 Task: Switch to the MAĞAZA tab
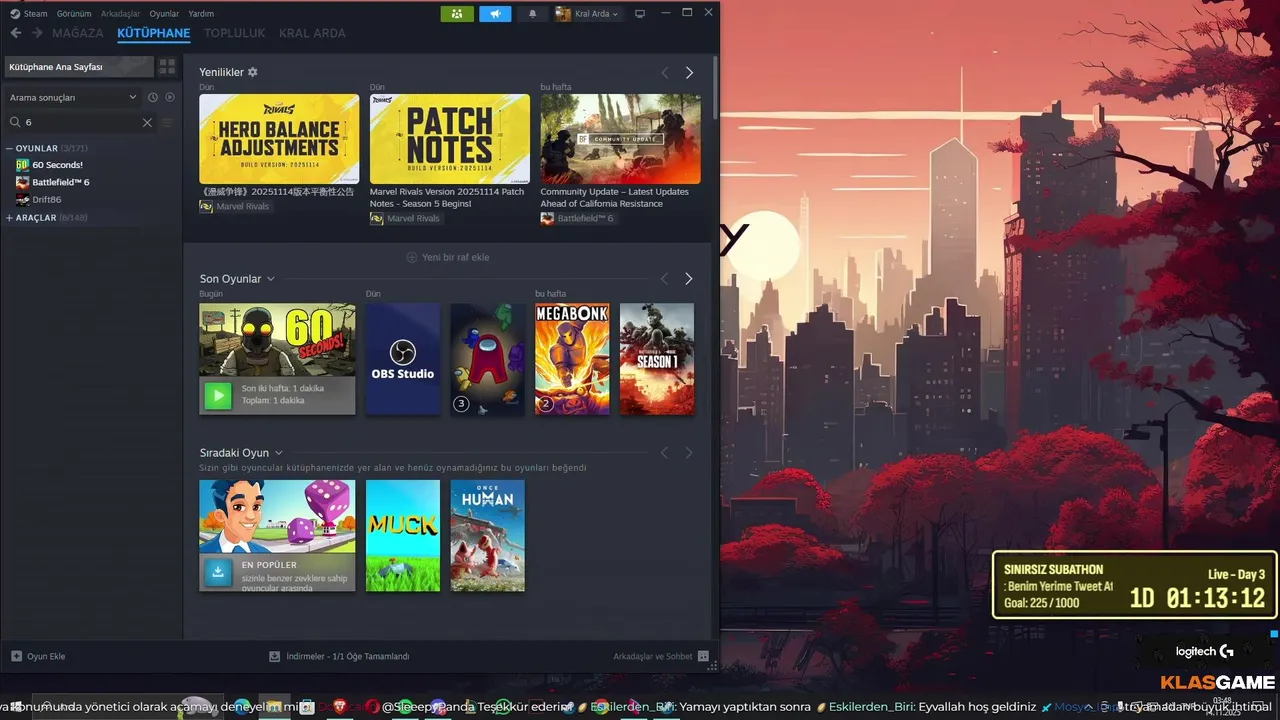click(77, 33)
